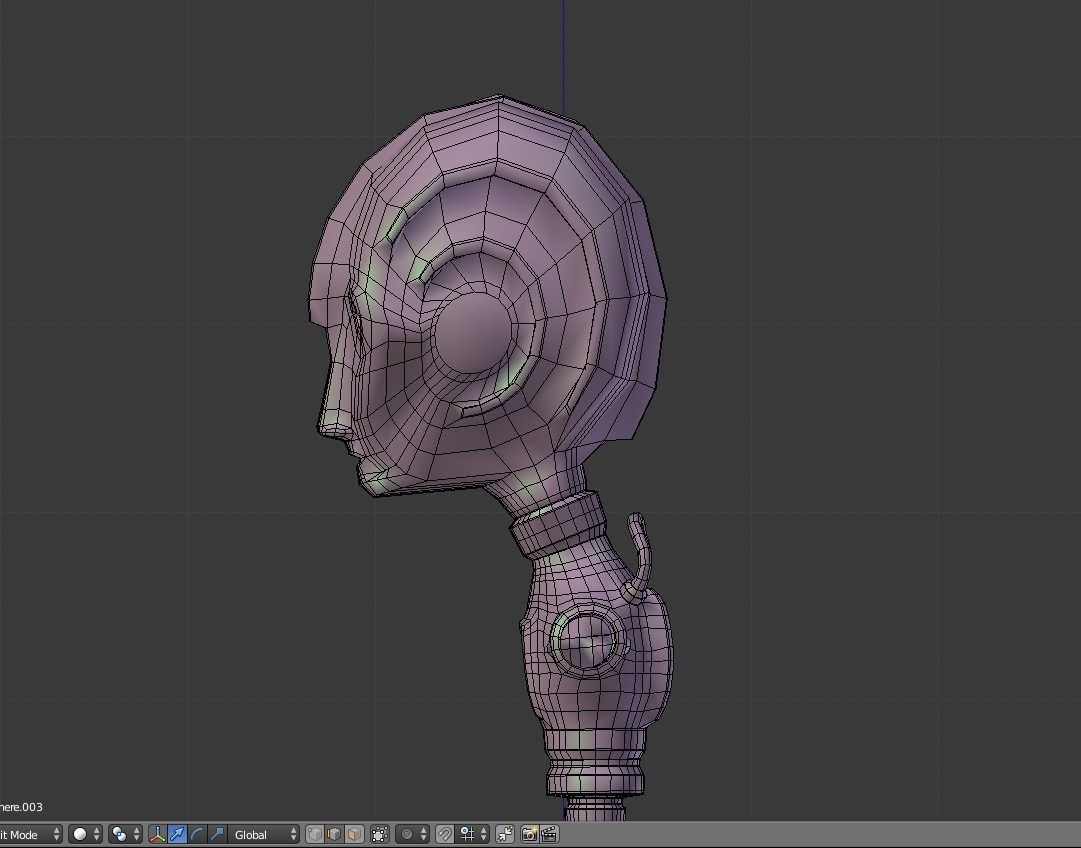1081x848 pixels.
Task: Open the Global transform orientation dropdown
Action: (253, 833)
